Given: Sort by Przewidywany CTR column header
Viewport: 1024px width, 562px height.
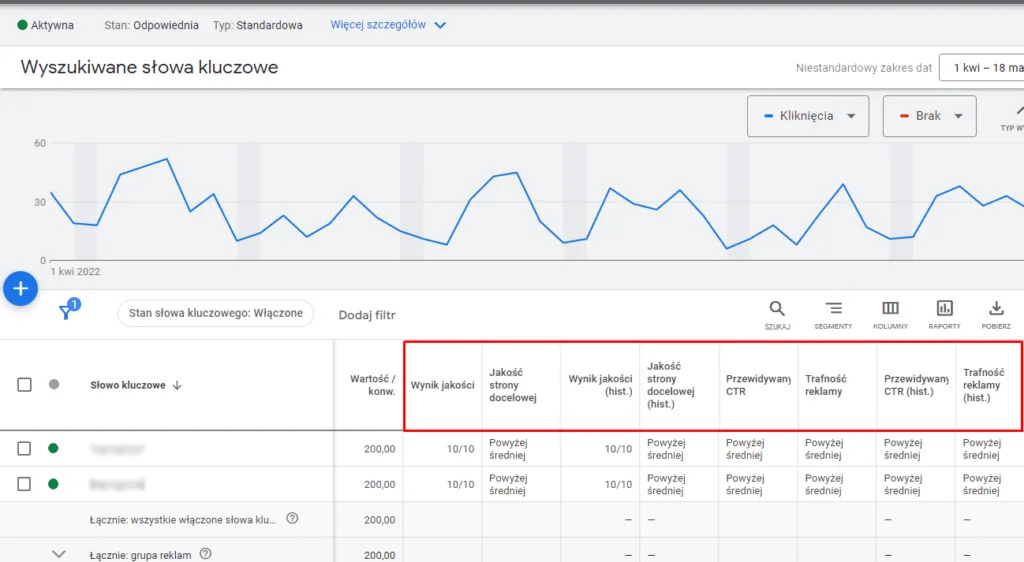Looking at the screenshot, I should point(758,385).
